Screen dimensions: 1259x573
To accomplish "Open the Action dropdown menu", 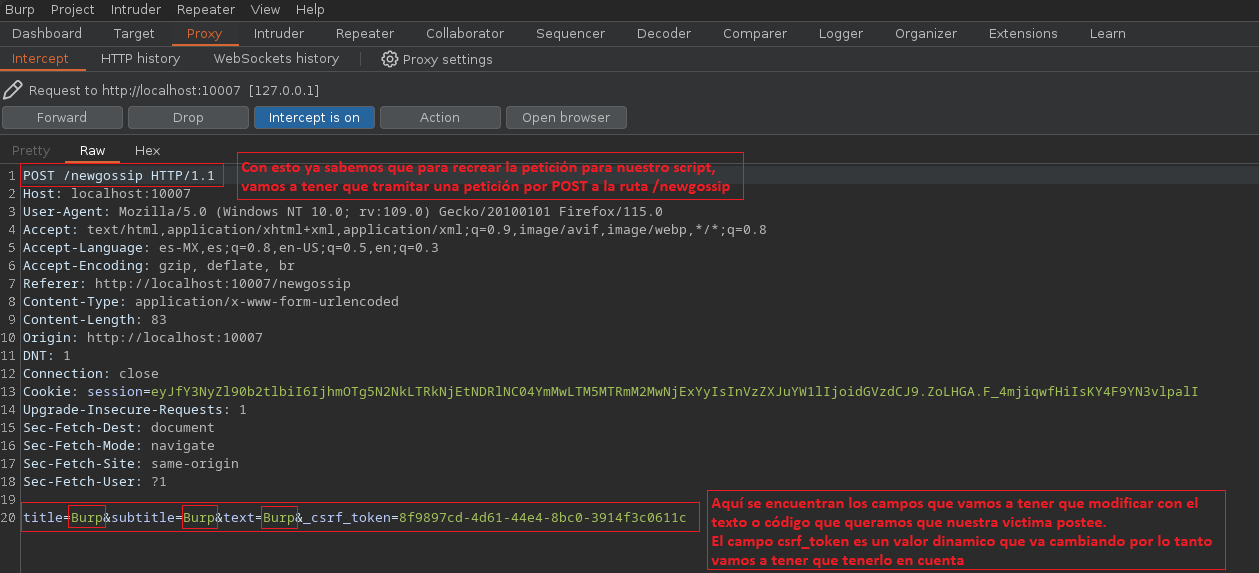I will tap(439, 117).
